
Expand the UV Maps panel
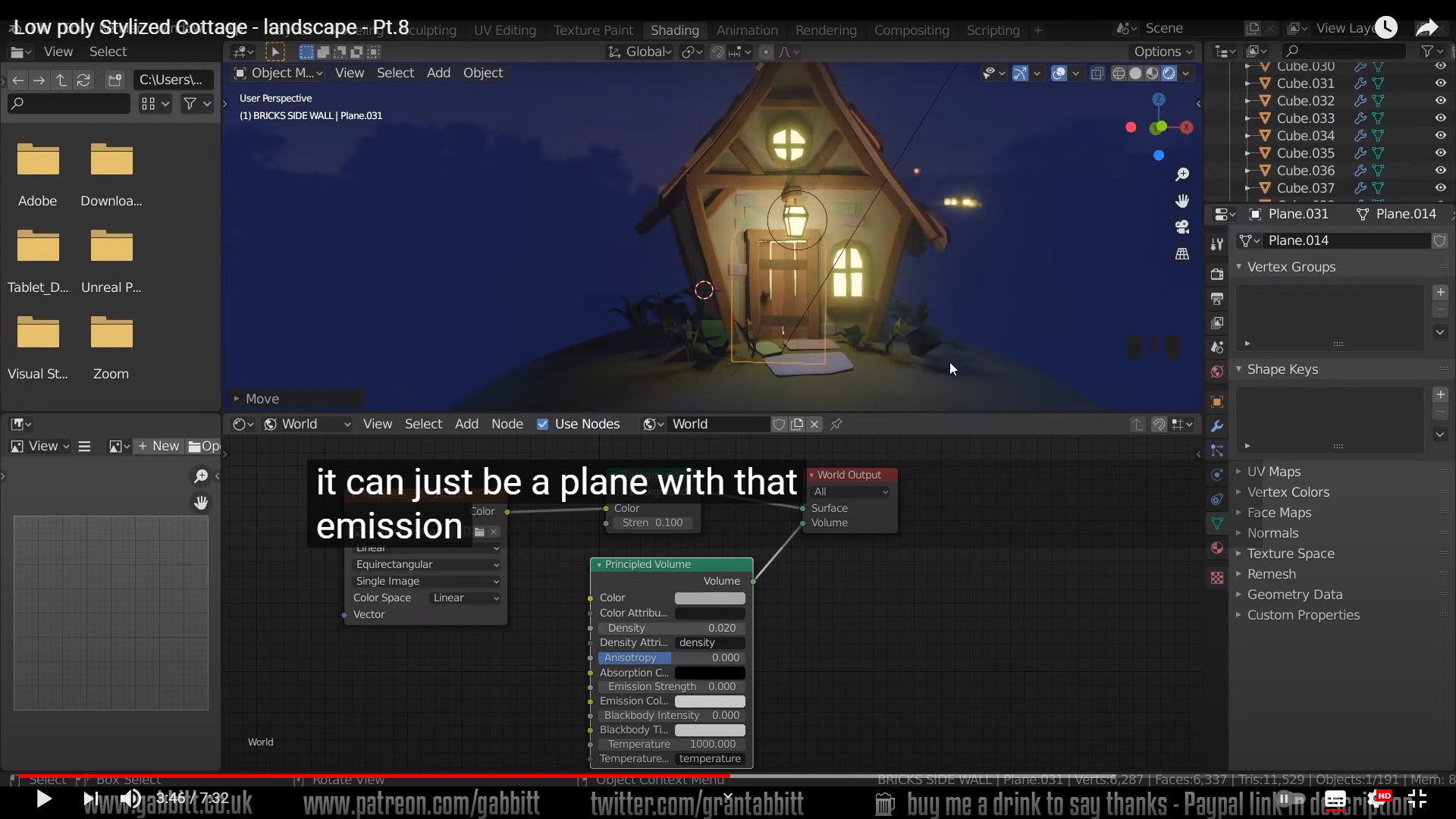1273,472
